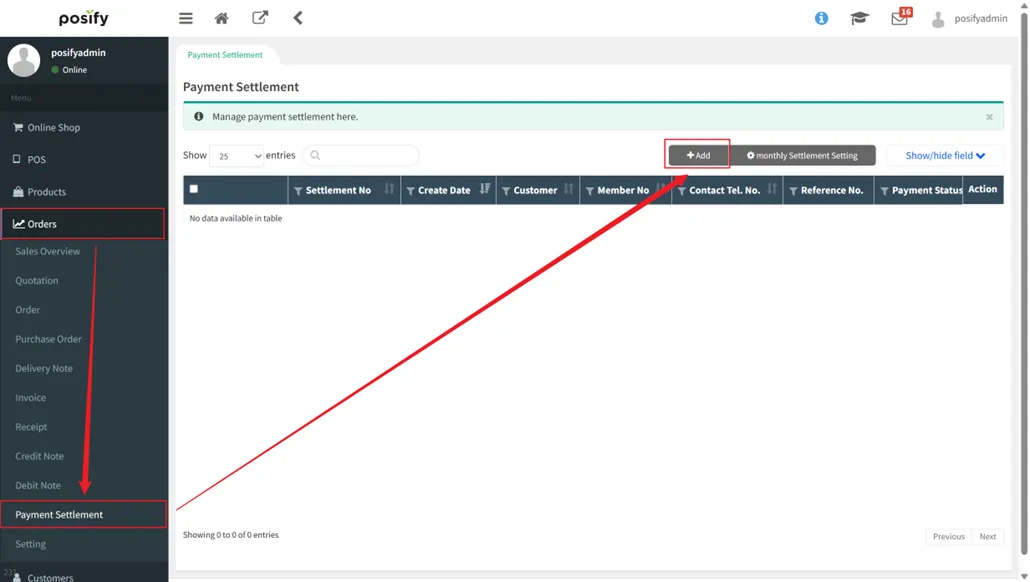Viewport: 1030px width, 582px height.
Task: Collapse the Orders sidebar menu
Action: click(83, 224)
